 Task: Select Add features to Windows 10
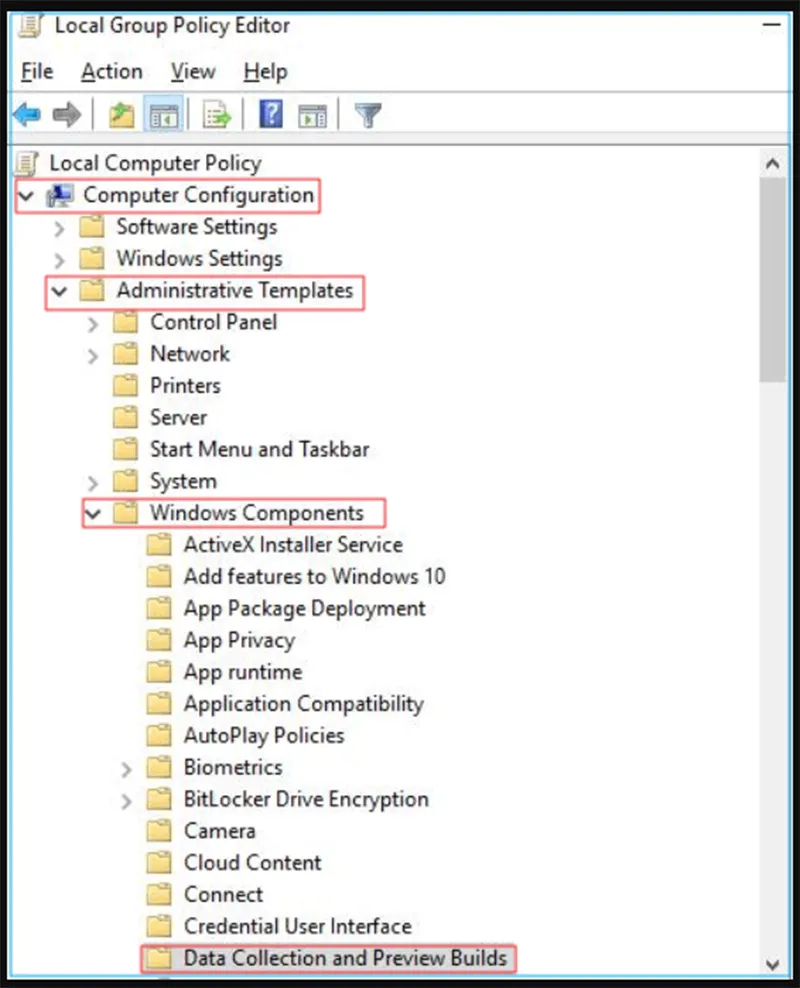[314, 576]
